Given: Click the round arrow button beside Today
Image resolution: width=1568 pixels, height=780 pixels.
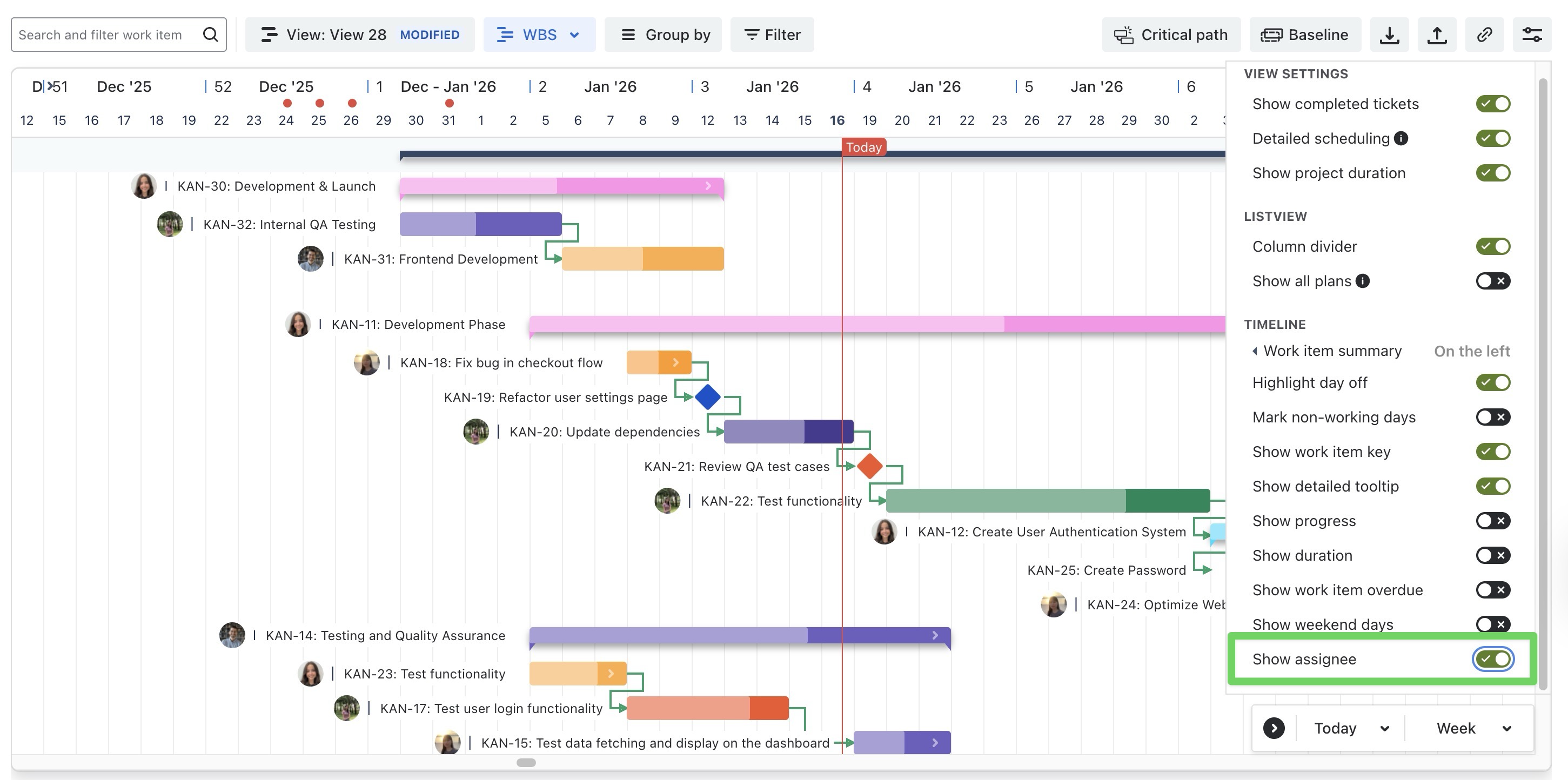Looking at the screenshot, I should coord(1274,728).
